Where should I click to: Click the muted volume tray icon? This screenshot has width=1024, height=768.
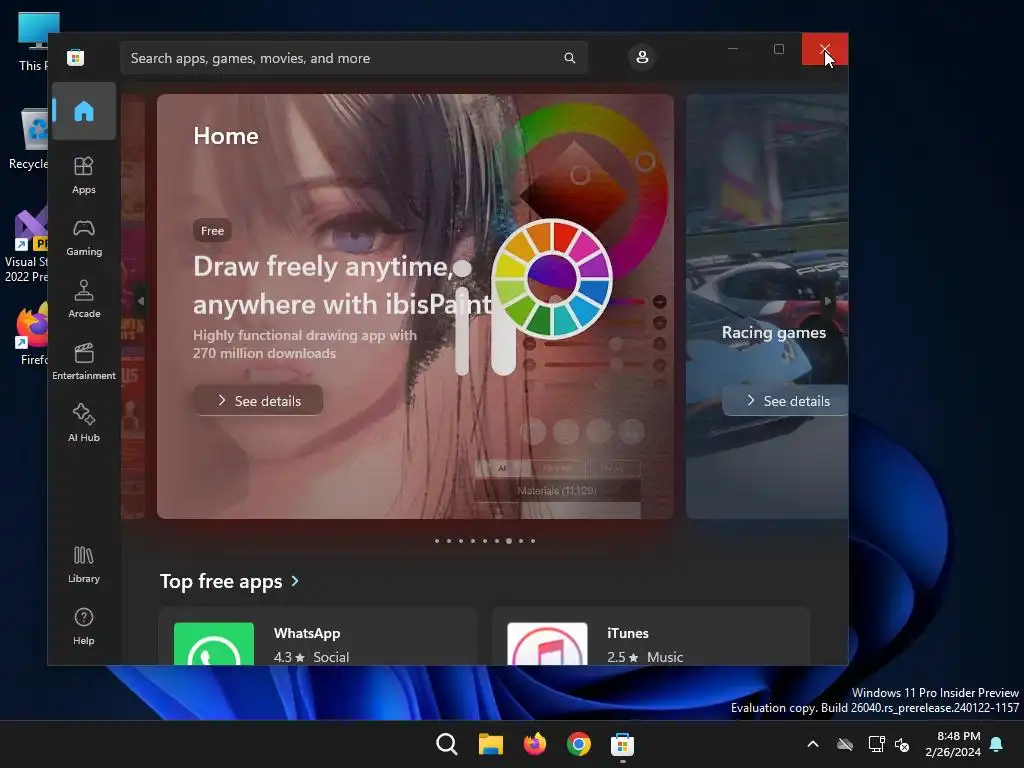click(902, 744)
